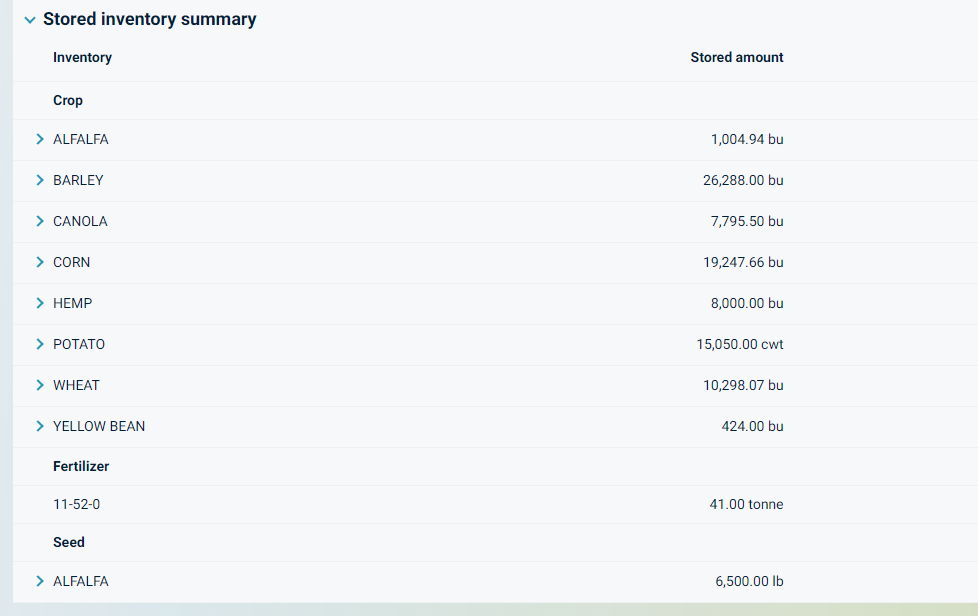The width and height of the screenshot is (978, 616).
Task: Click the Stored amount column header
Action: pyautogui.click(x=736, y=58)
